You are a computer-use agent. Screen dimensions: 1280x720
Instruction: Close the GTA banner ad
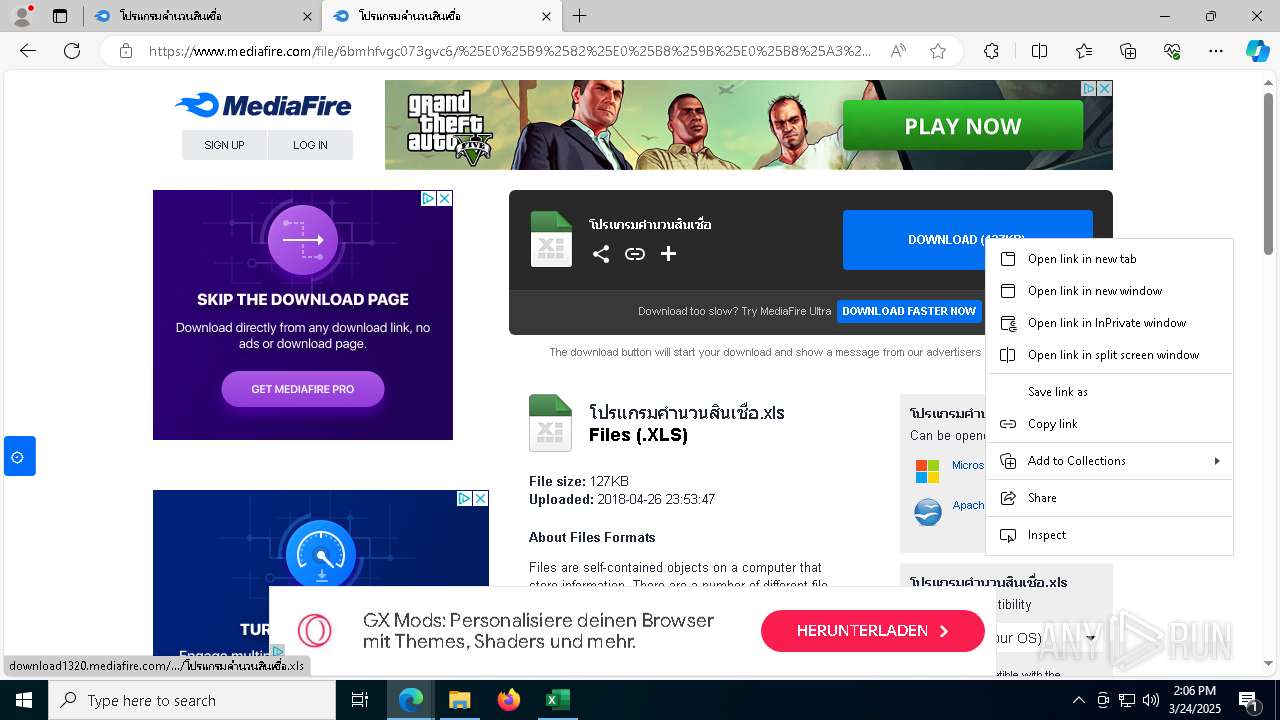pos(1104,89)
